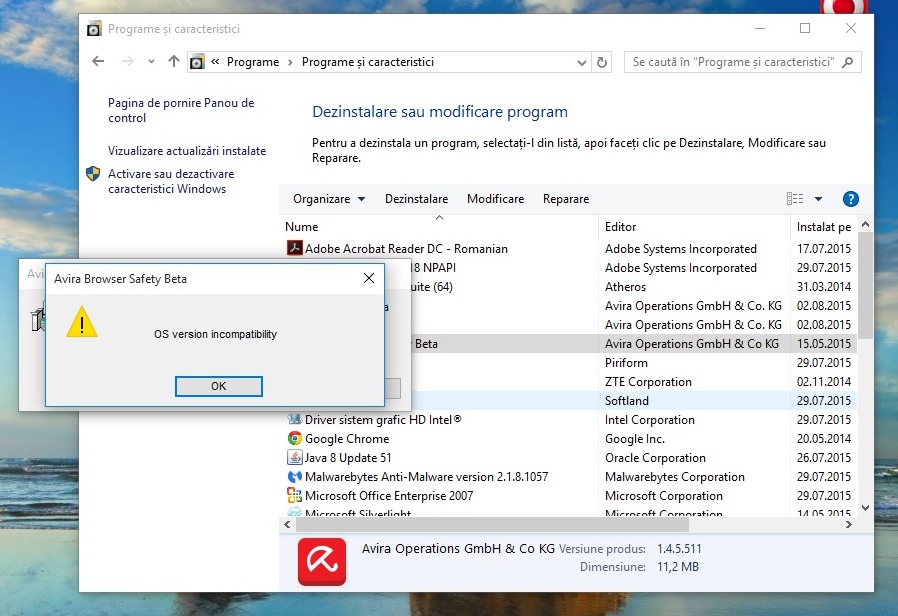Screen dimensions: 898x616
Task: Sort by the Instalat pe column header
Action: [824, 227]
